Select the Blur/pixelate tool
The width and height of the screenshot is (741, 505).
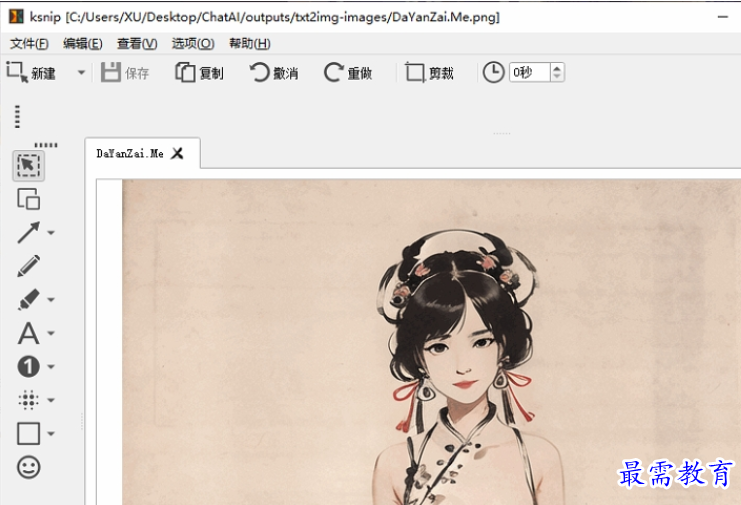point(28,400)
